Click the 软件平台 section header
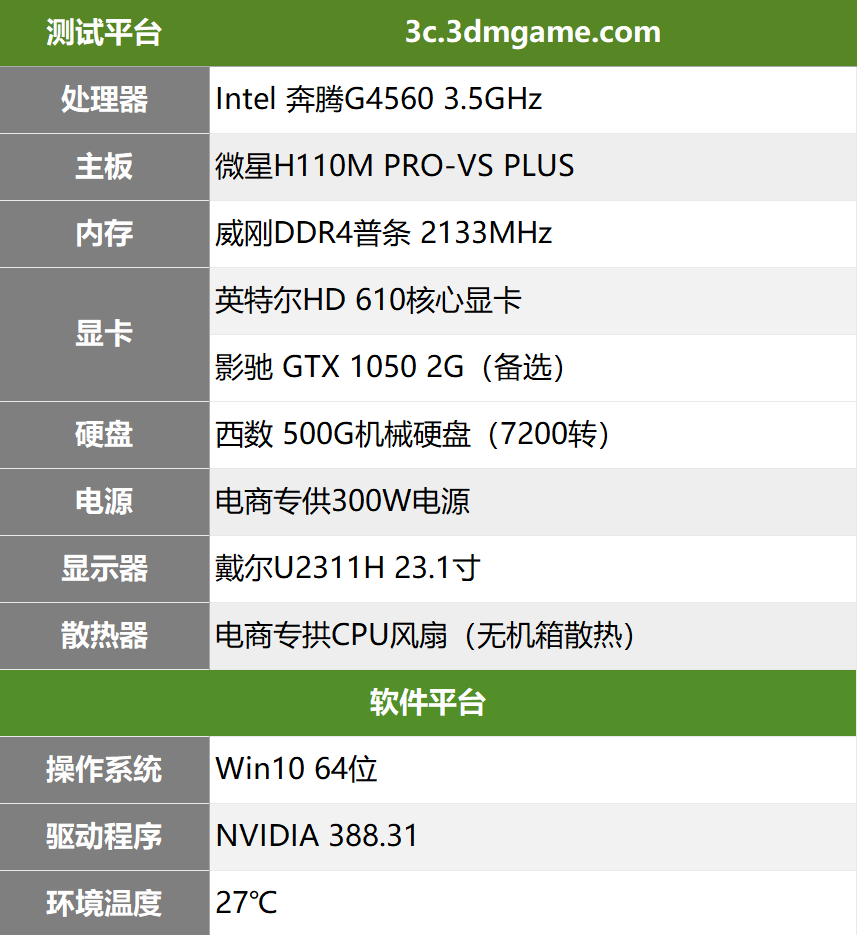The image size is (857, 935). (428, 702)
